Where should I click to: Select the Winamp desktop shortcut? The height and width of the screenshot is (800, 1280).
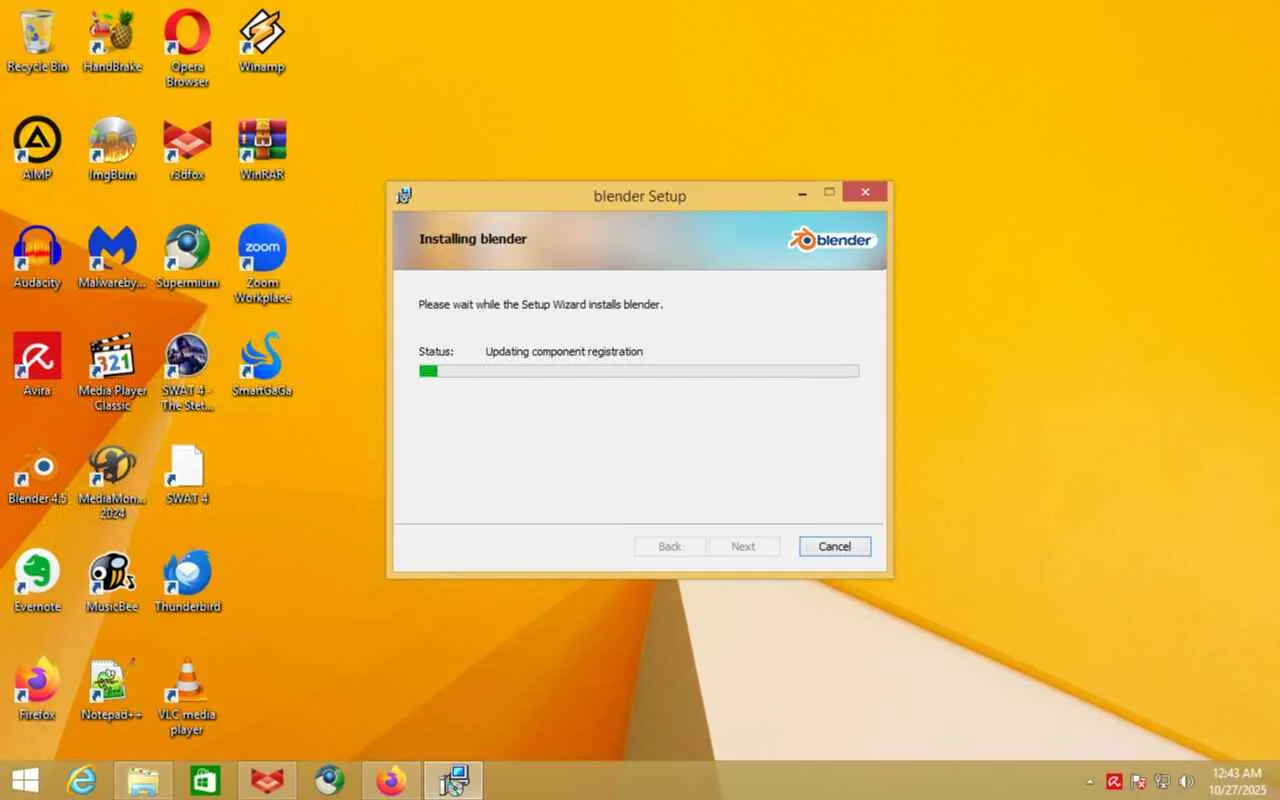(x=262, y=41)
